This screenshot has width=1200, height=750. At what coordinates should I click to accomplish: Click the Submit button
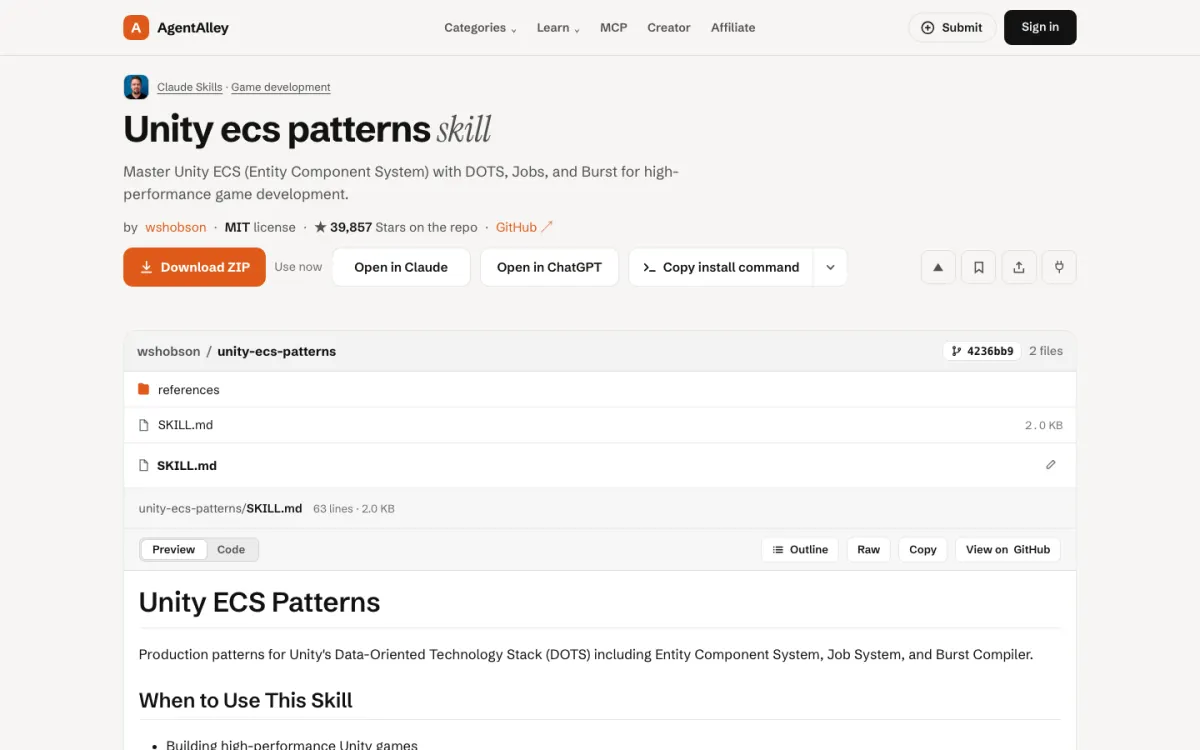pos(952,28)
